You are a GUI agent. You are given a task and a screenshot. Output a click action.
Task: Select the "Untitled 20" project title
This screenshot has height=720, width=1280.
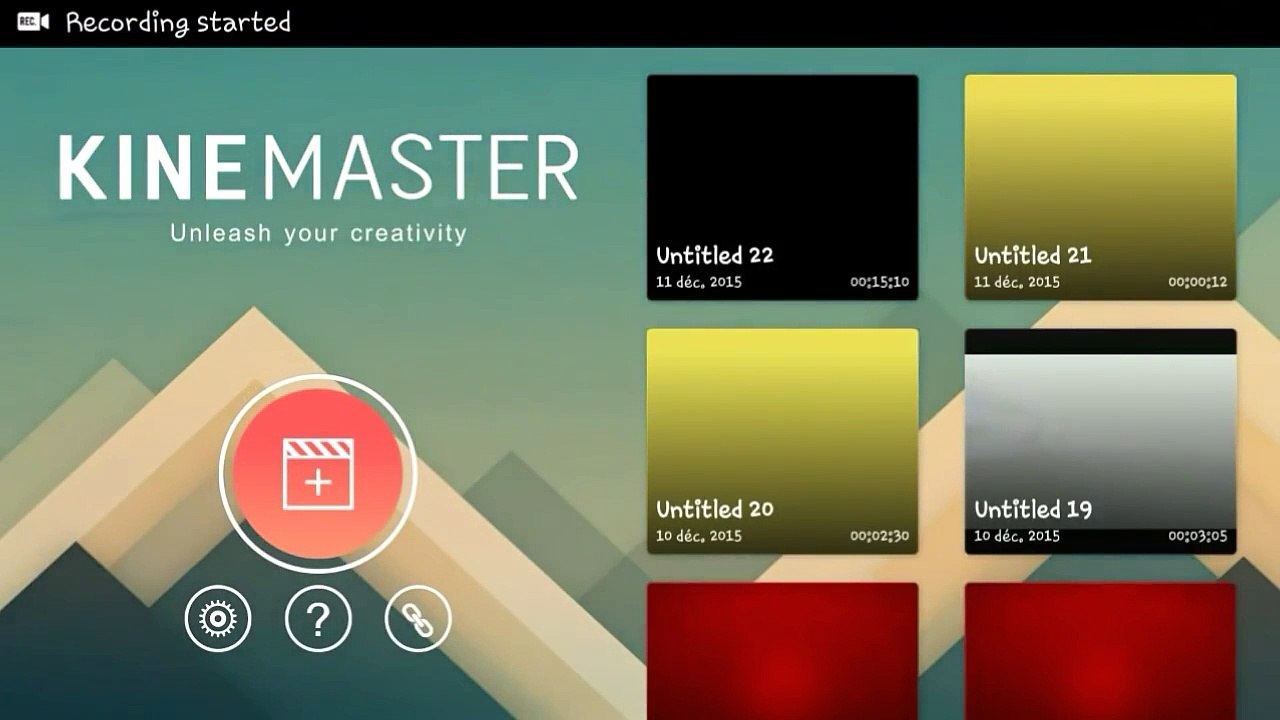point(715,509)
